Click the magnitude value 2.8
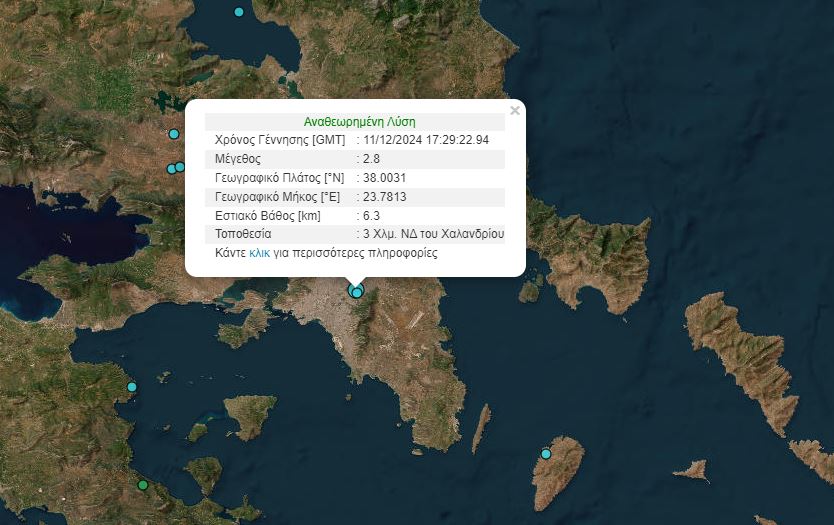The height and width of the screenshot is (525, 834). pyautogui.click(x=371, y=159)
